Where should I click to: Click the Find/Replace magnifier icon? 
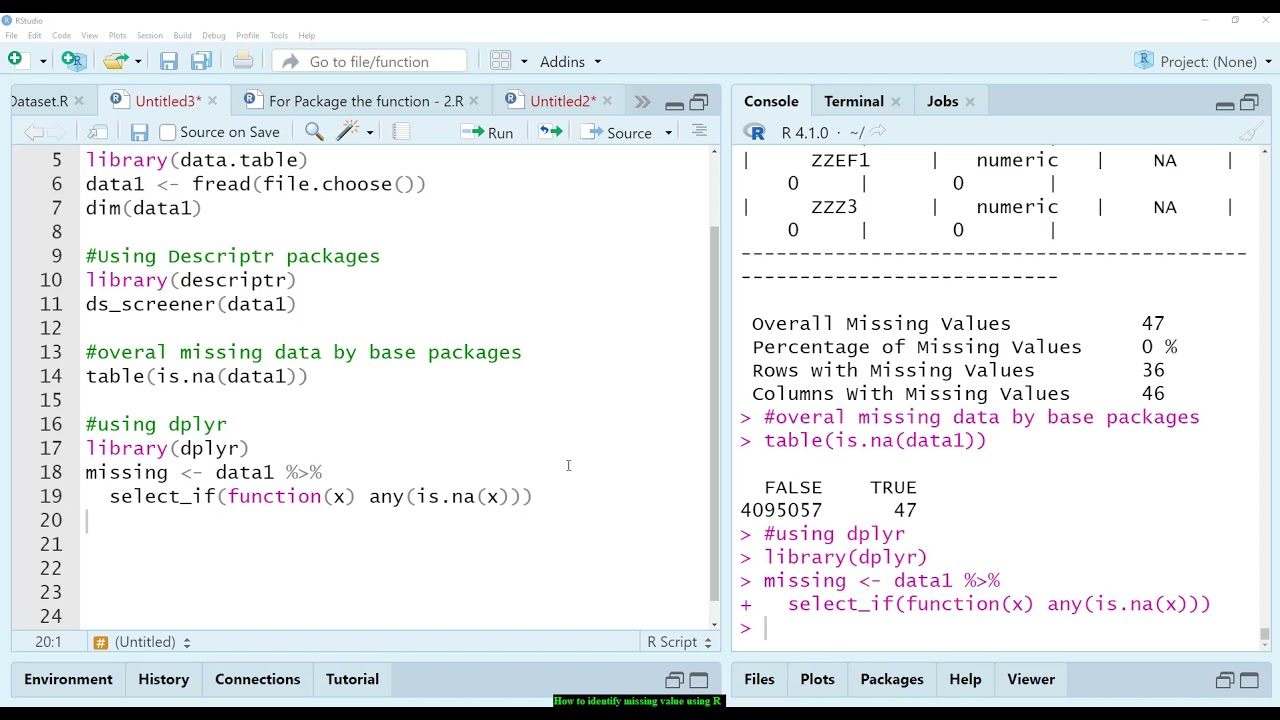pos(314,132)
